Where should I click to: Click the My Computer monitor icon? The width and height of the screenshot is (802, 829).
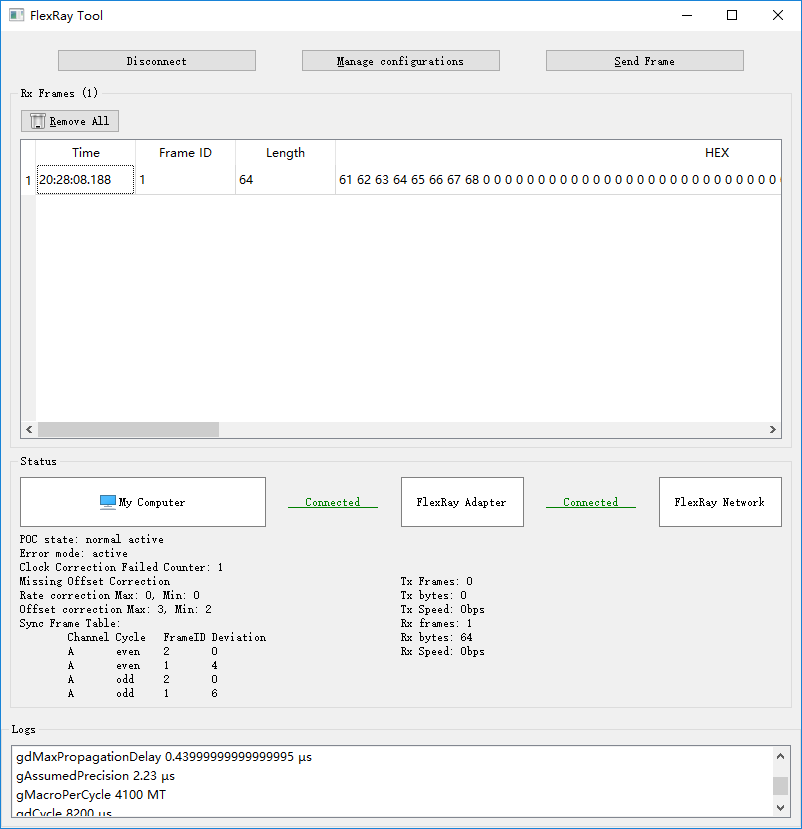107,502
